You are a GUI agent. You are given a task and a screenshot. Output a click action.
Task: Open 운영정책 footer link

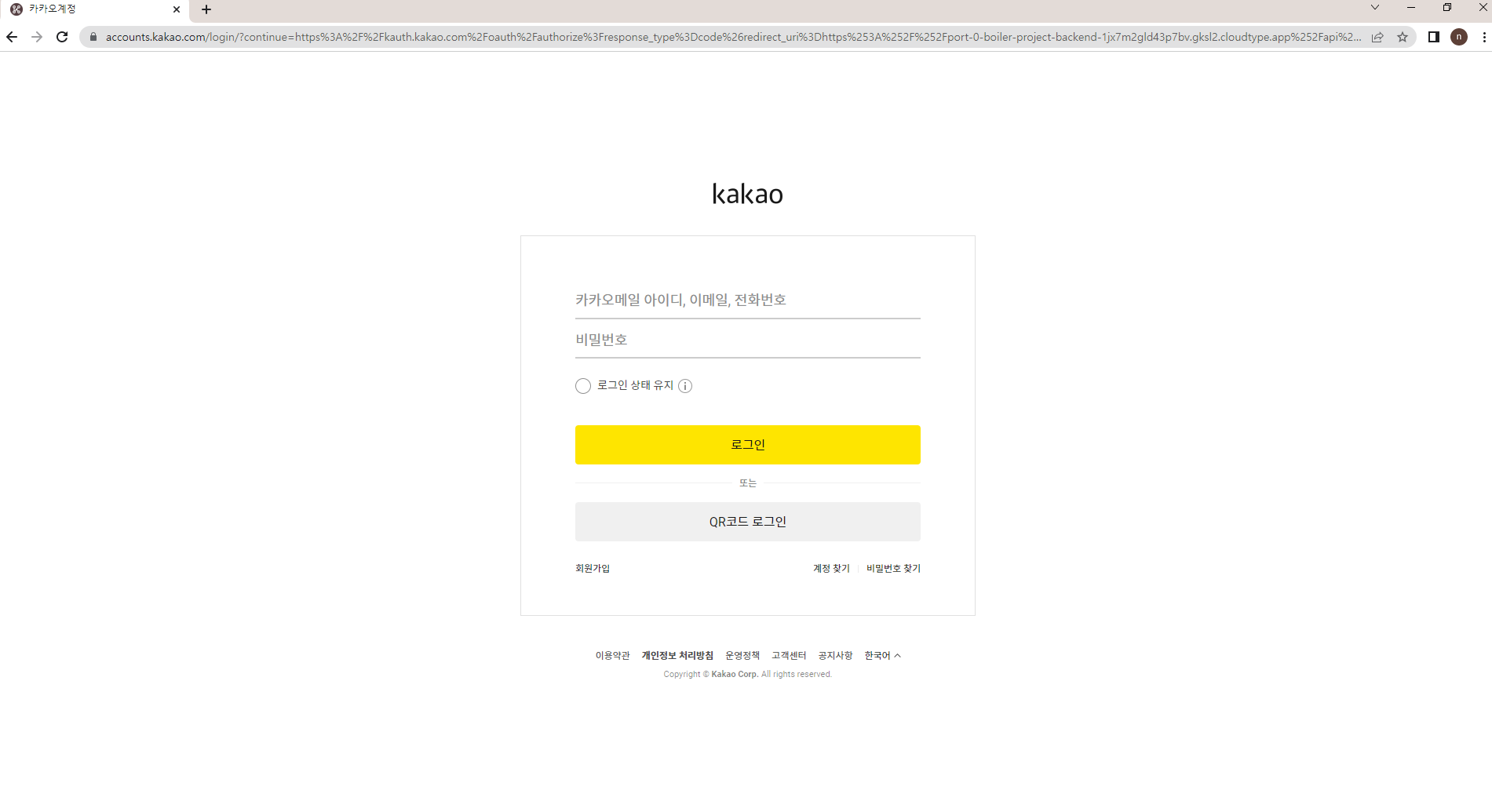point(742,655)
